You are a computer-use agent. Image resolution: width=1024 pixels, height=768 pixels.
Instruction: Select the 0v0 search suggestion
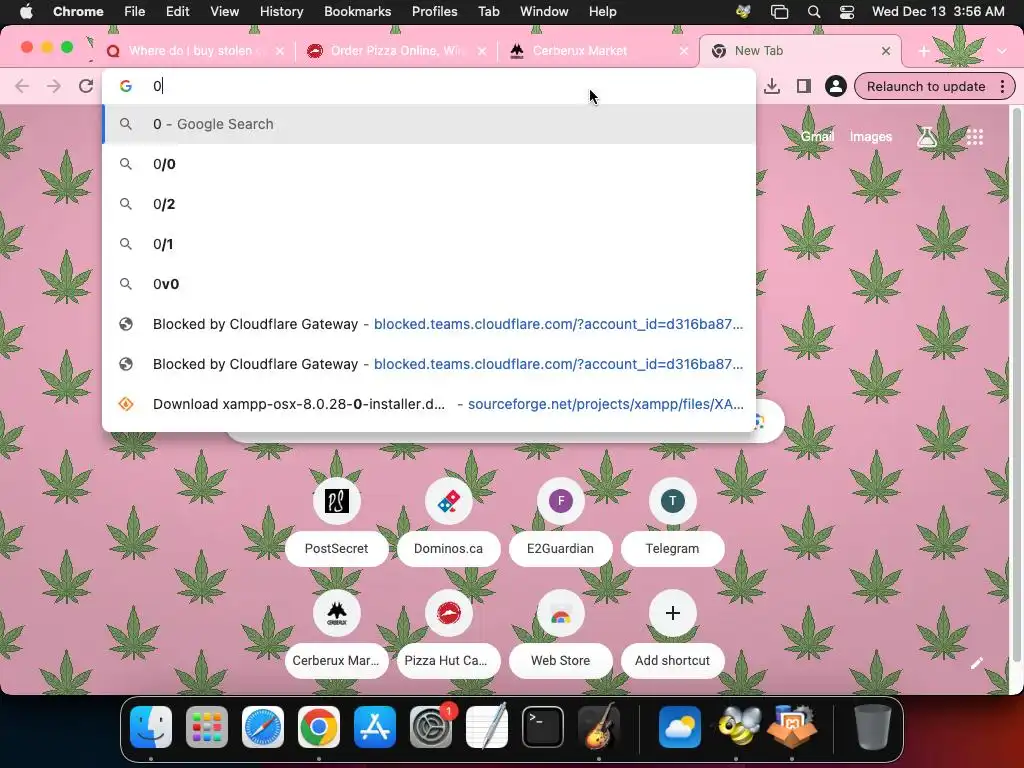429,283
